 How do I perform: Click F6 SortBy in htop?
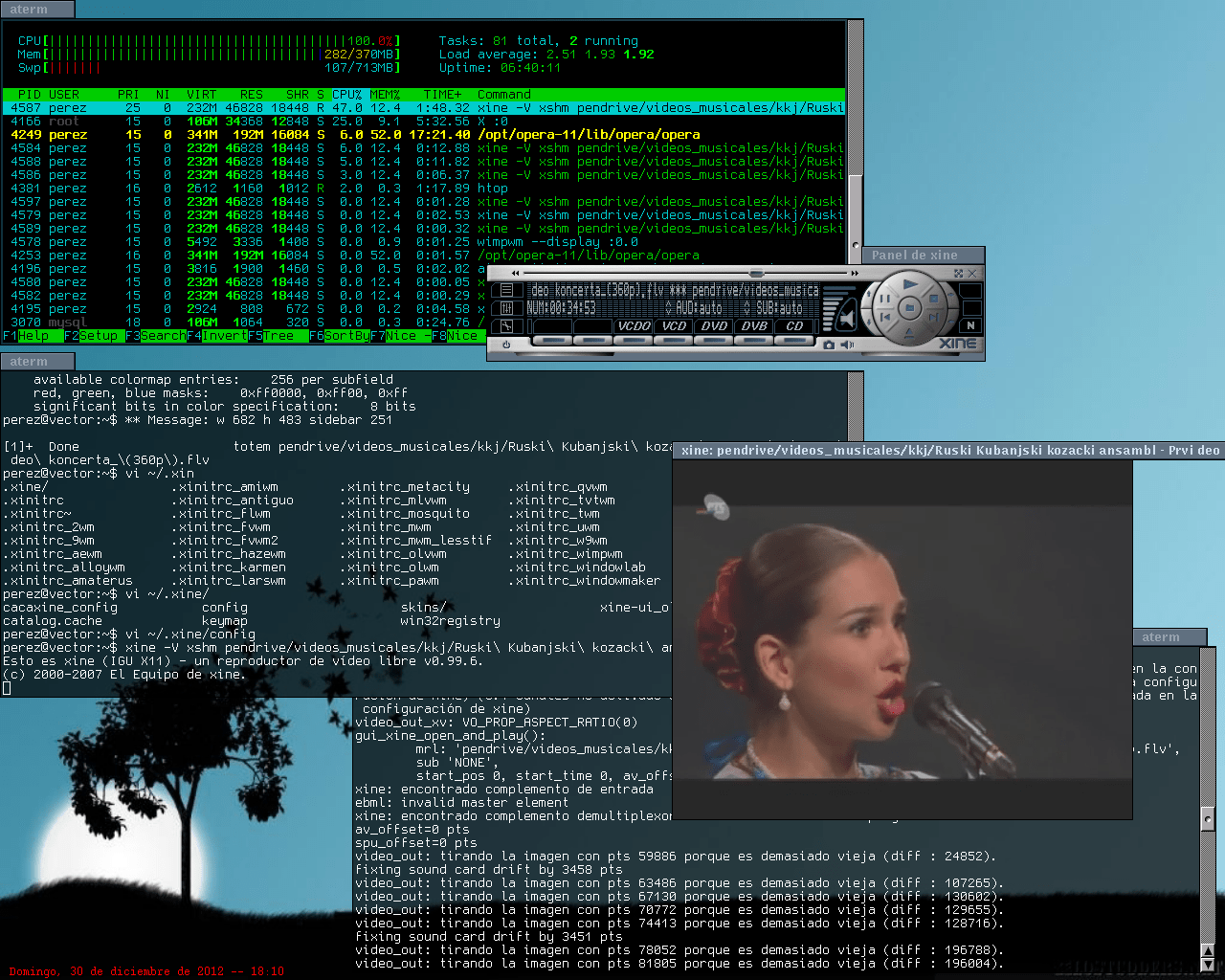pyautogui.click(x=340, y=336)
